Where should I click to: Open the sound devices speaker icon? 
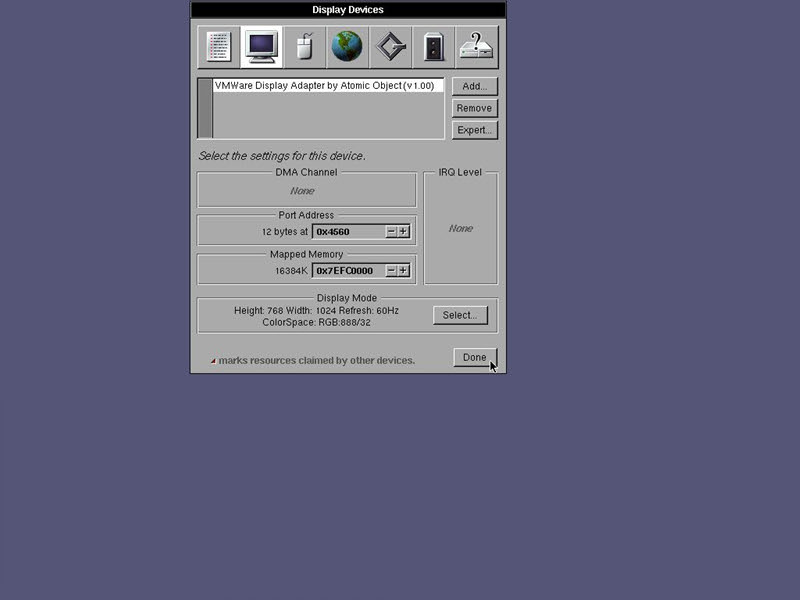tap(433, 47)
